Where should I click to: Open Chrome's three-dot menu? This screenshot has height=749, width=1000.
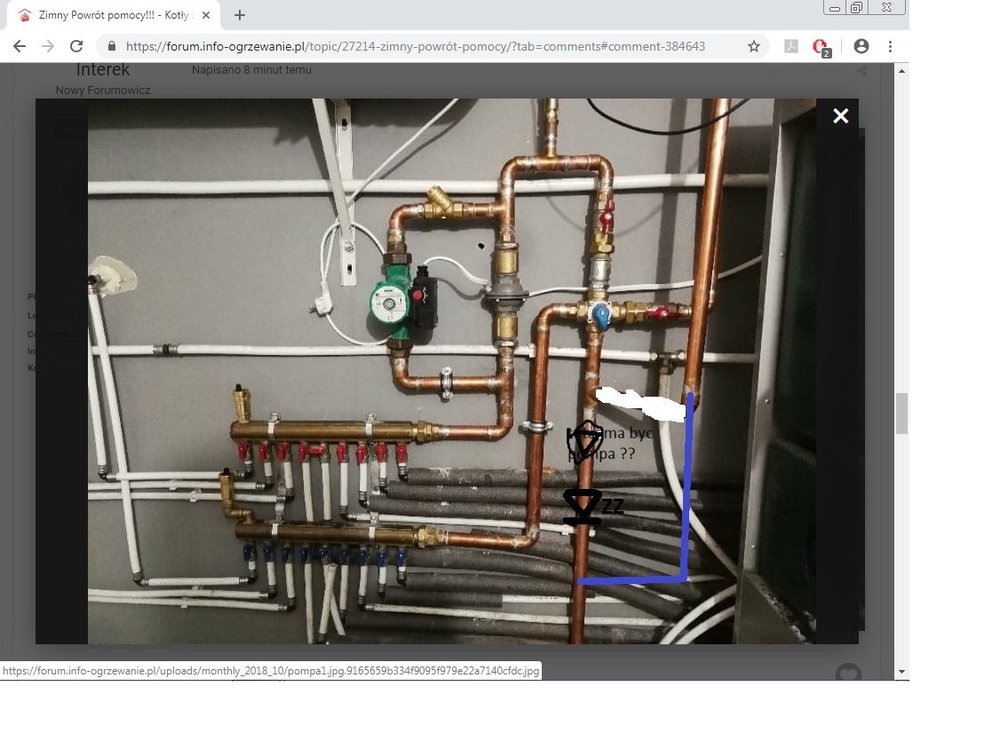point(890,46)
